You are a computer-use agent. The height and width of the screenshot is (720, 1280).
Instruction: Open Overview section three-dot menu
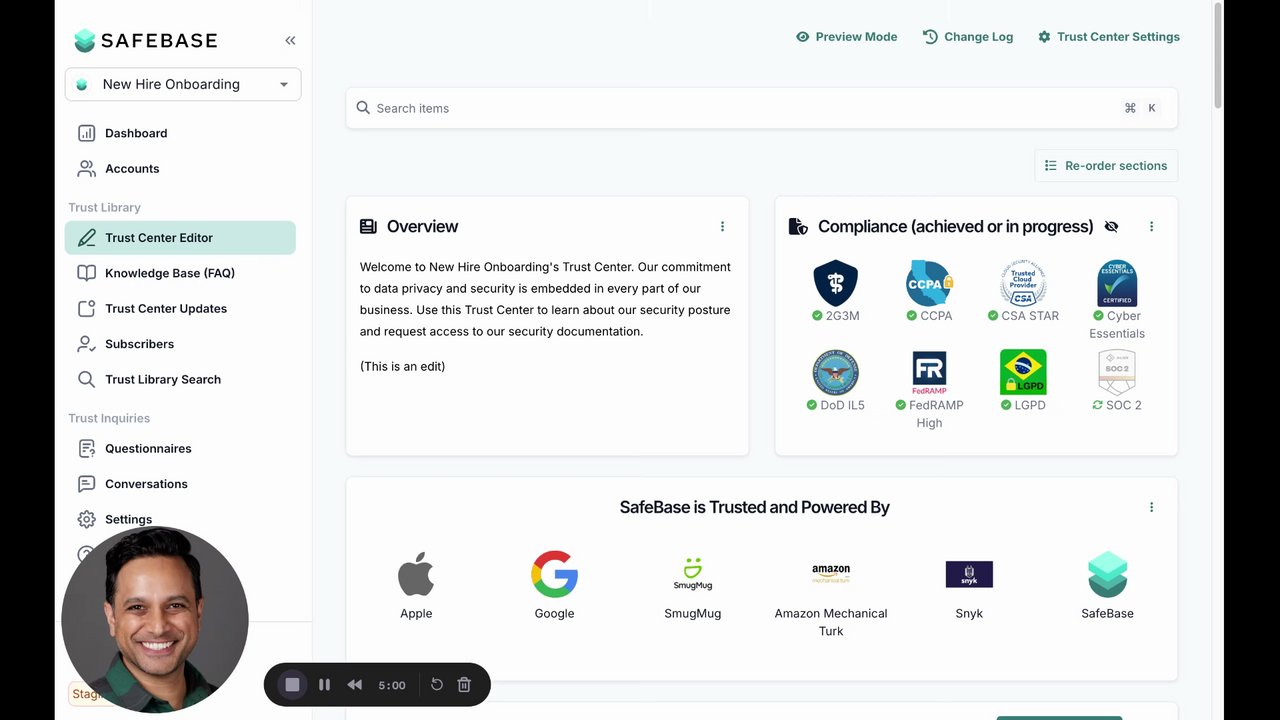point(722,227)
